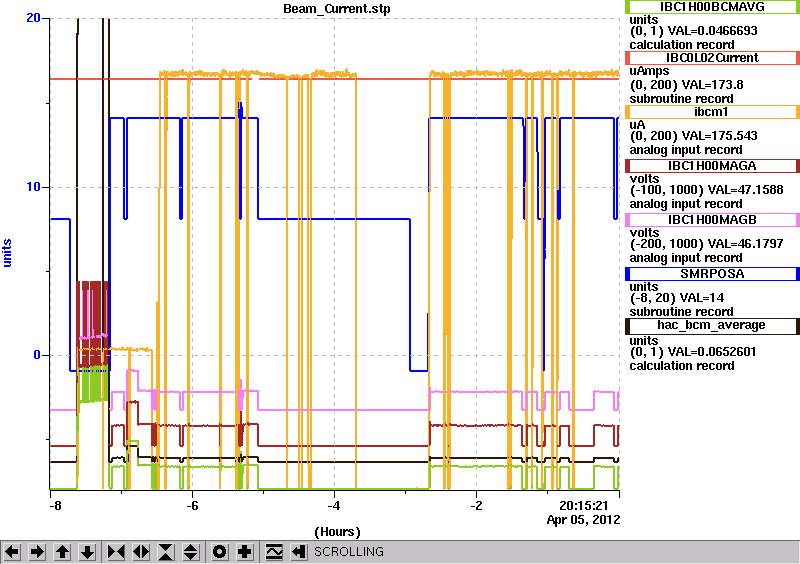This screenshot has height=564, width=800.
Task: Click the vertical zoom-out icon
Action: (x=191, y=552)
